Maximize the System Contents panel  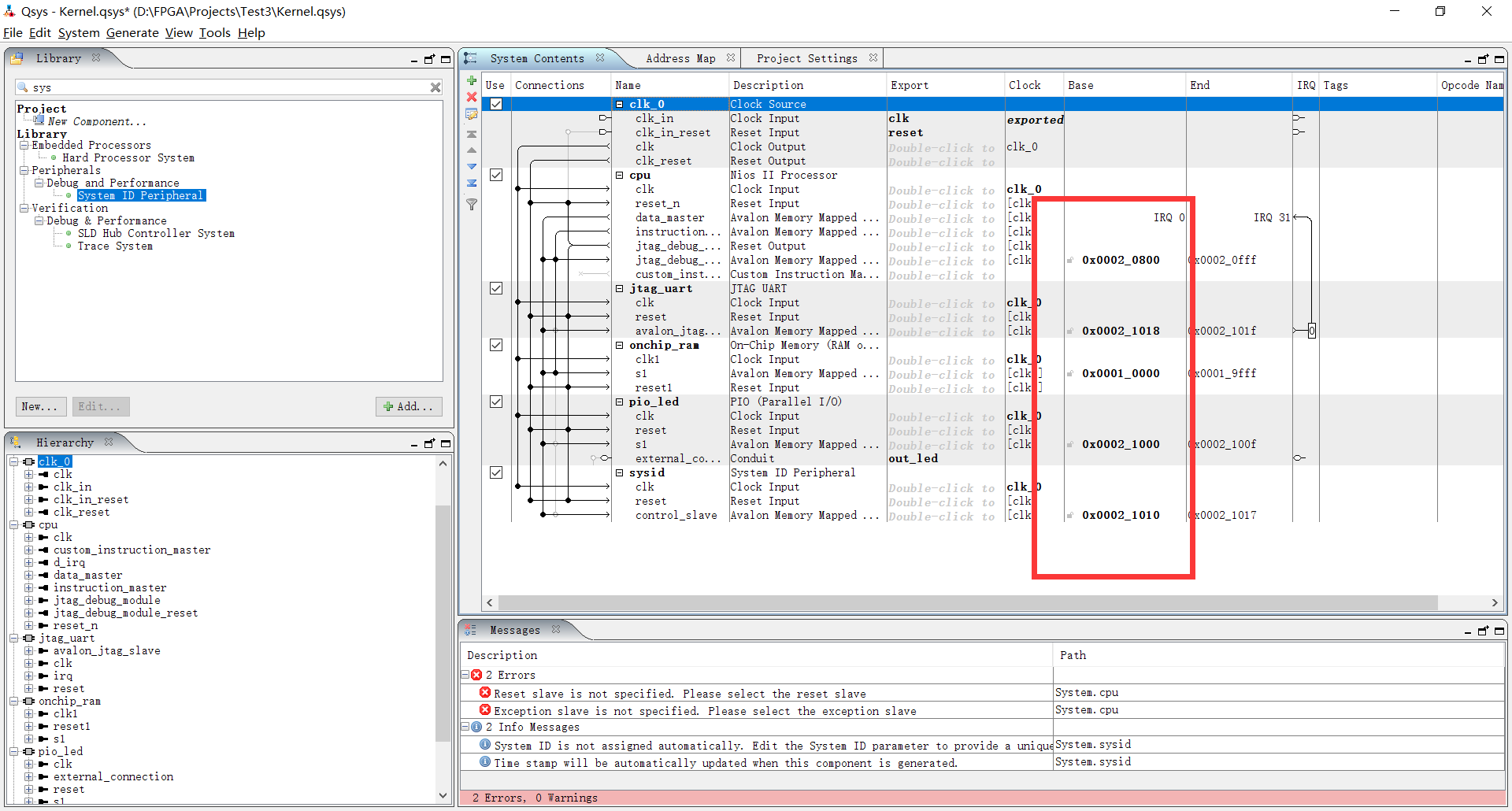coord(1499,59)
